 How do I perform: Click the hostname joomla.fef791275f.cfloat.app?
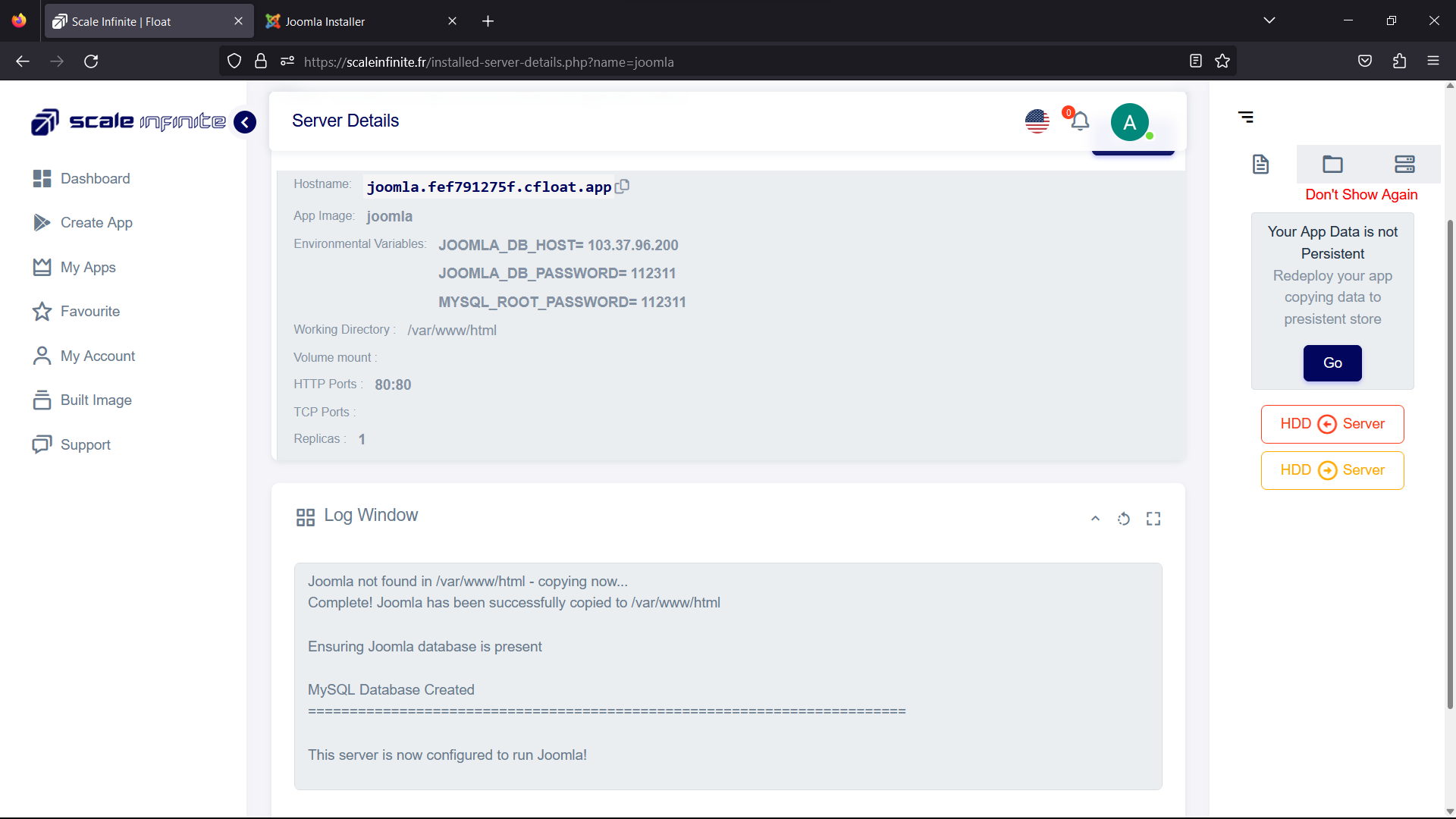[489, 187]
